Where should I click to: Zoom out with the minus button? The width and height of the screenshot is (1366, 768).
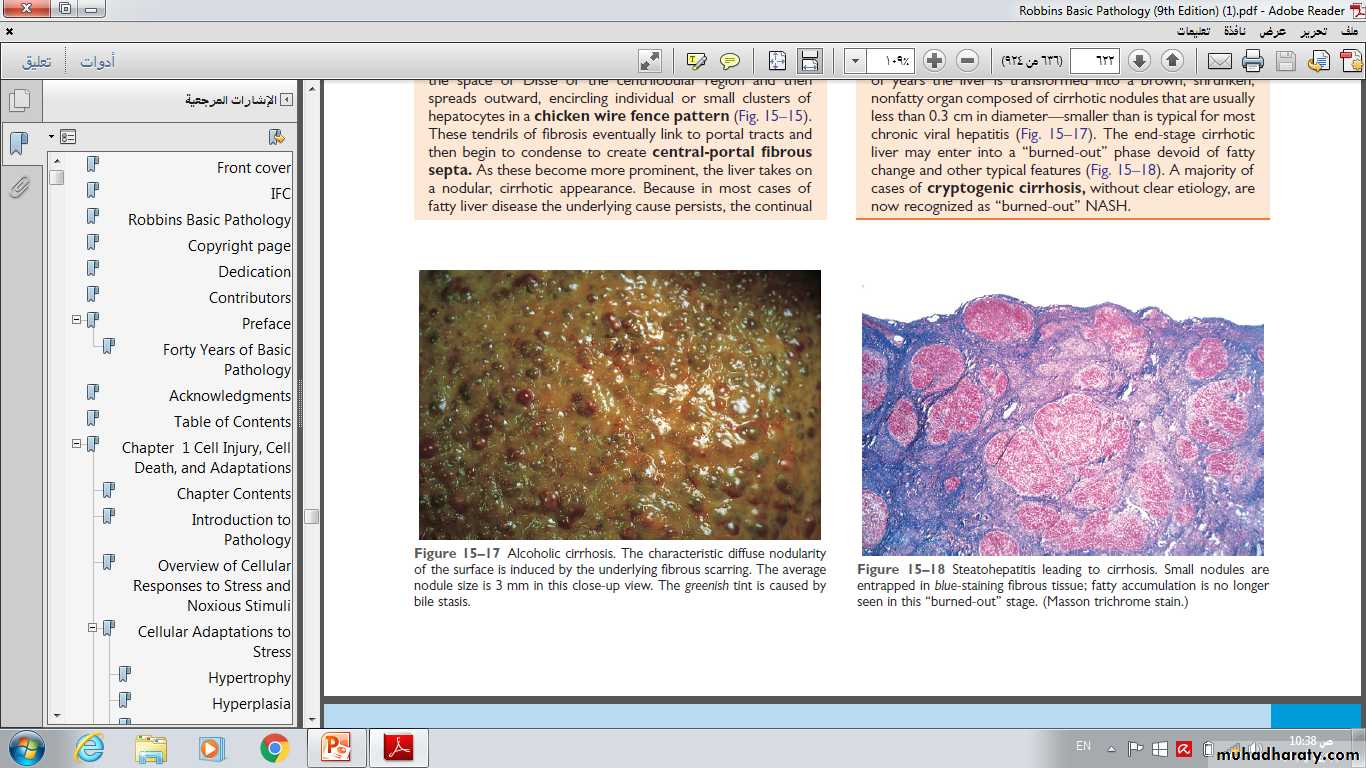coord(967,61)
